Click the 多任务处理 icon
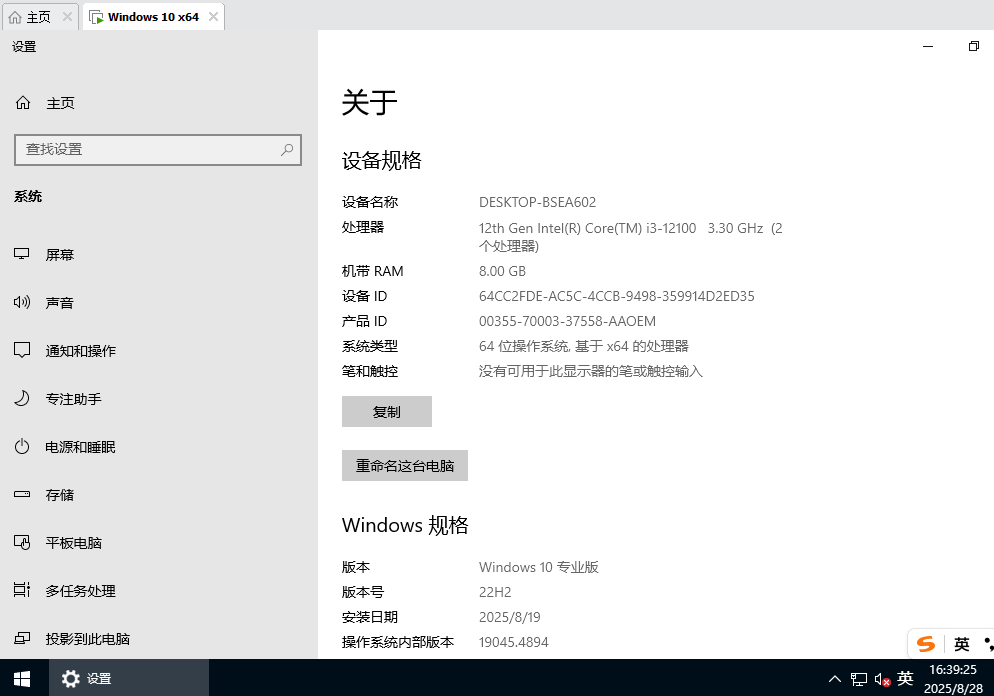The height and width of the screenshot is (696, 994). 22,591
